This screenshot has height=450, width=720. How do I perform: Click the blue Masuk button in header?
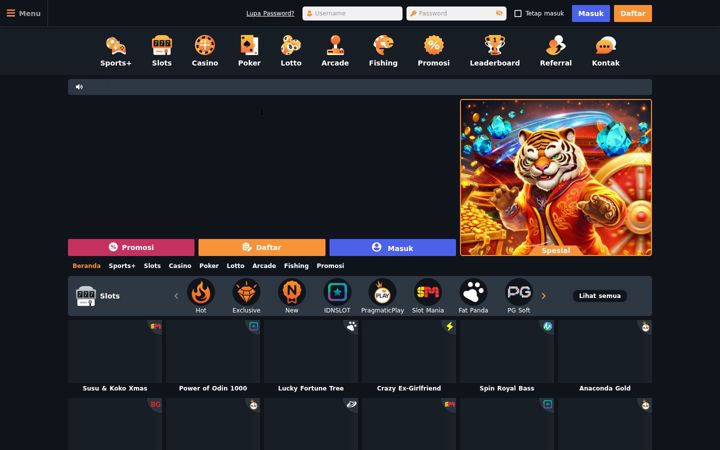pos(591,13)
